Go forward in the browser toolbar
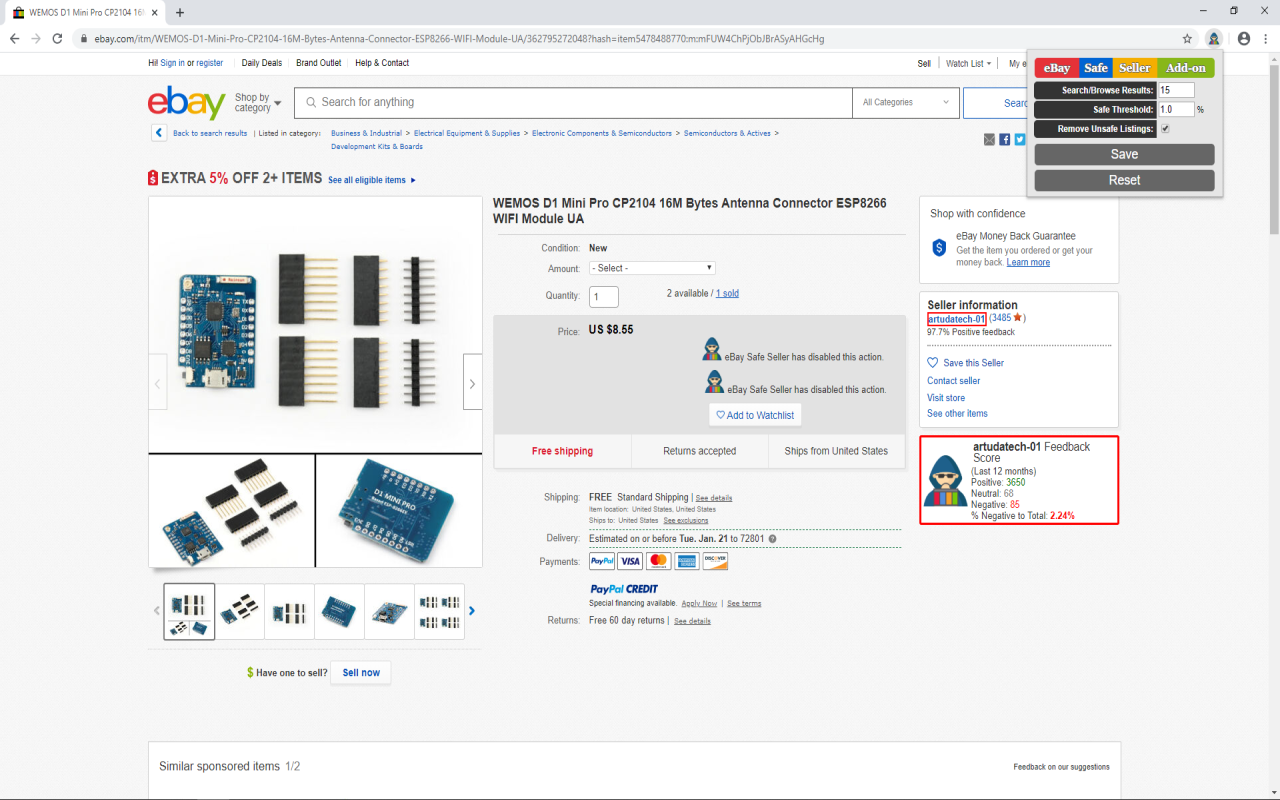 click(x=36, y=39)
